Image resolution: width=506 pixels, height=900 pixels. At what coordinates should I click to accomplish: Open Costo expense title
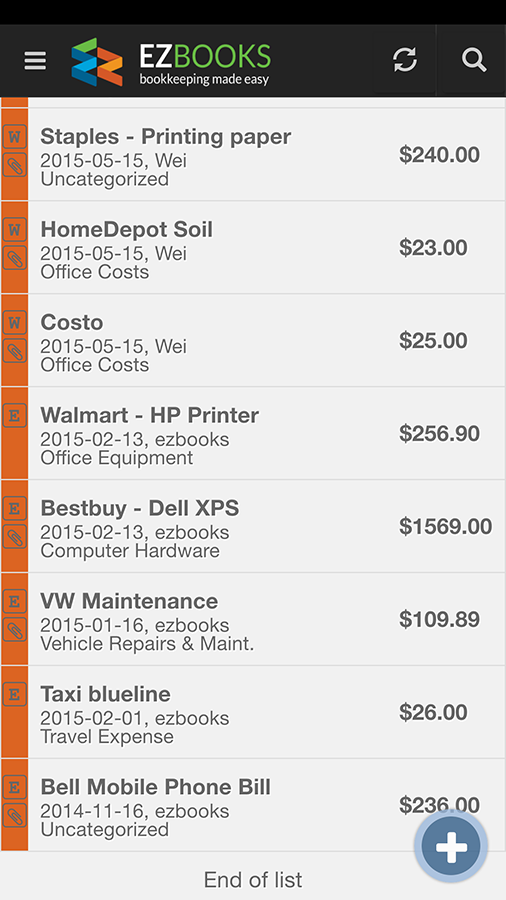pyautogui.click(x=72, y=322)
